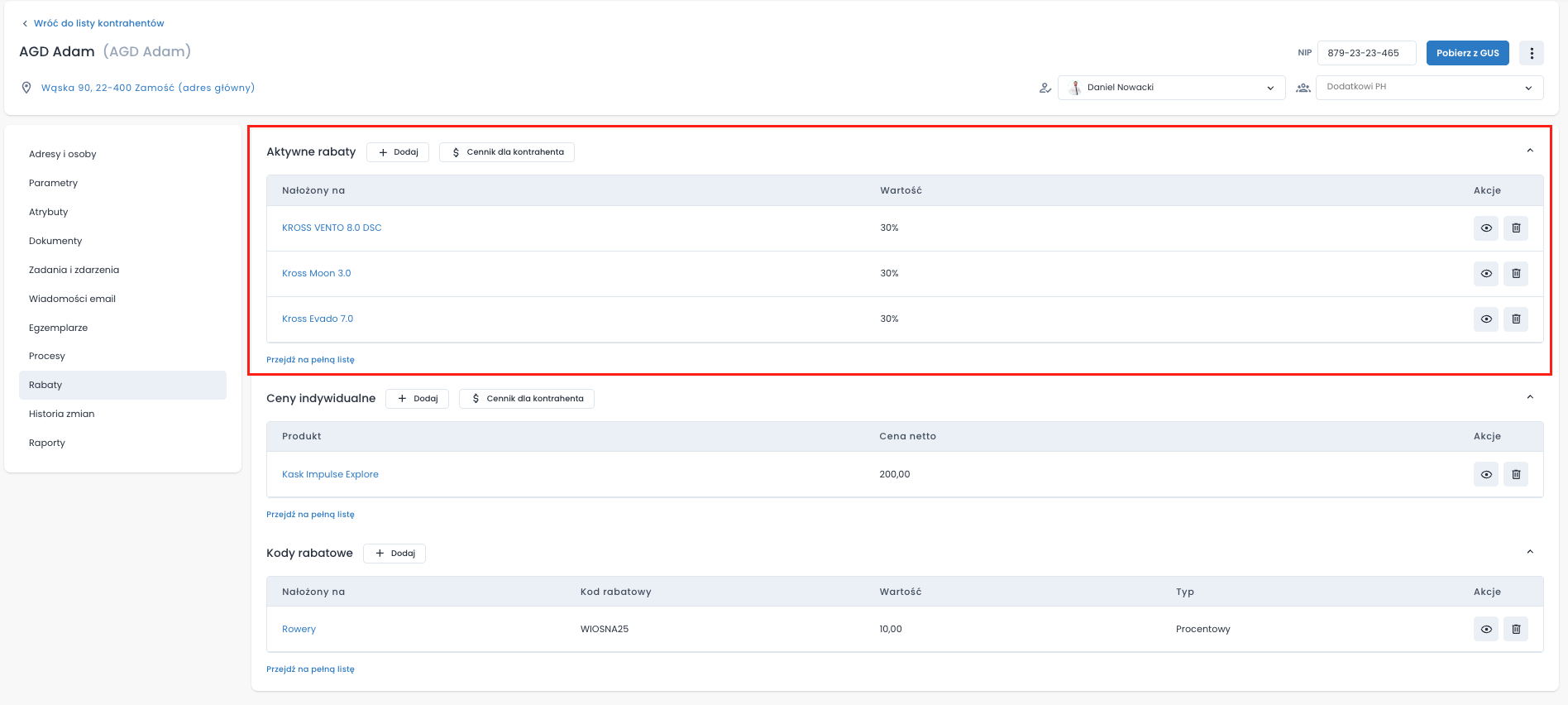Show Kross Moon 3.0 discount details
This screenshot has width=1568, height=705.
pyautogui.click(x=1485, y=274)
